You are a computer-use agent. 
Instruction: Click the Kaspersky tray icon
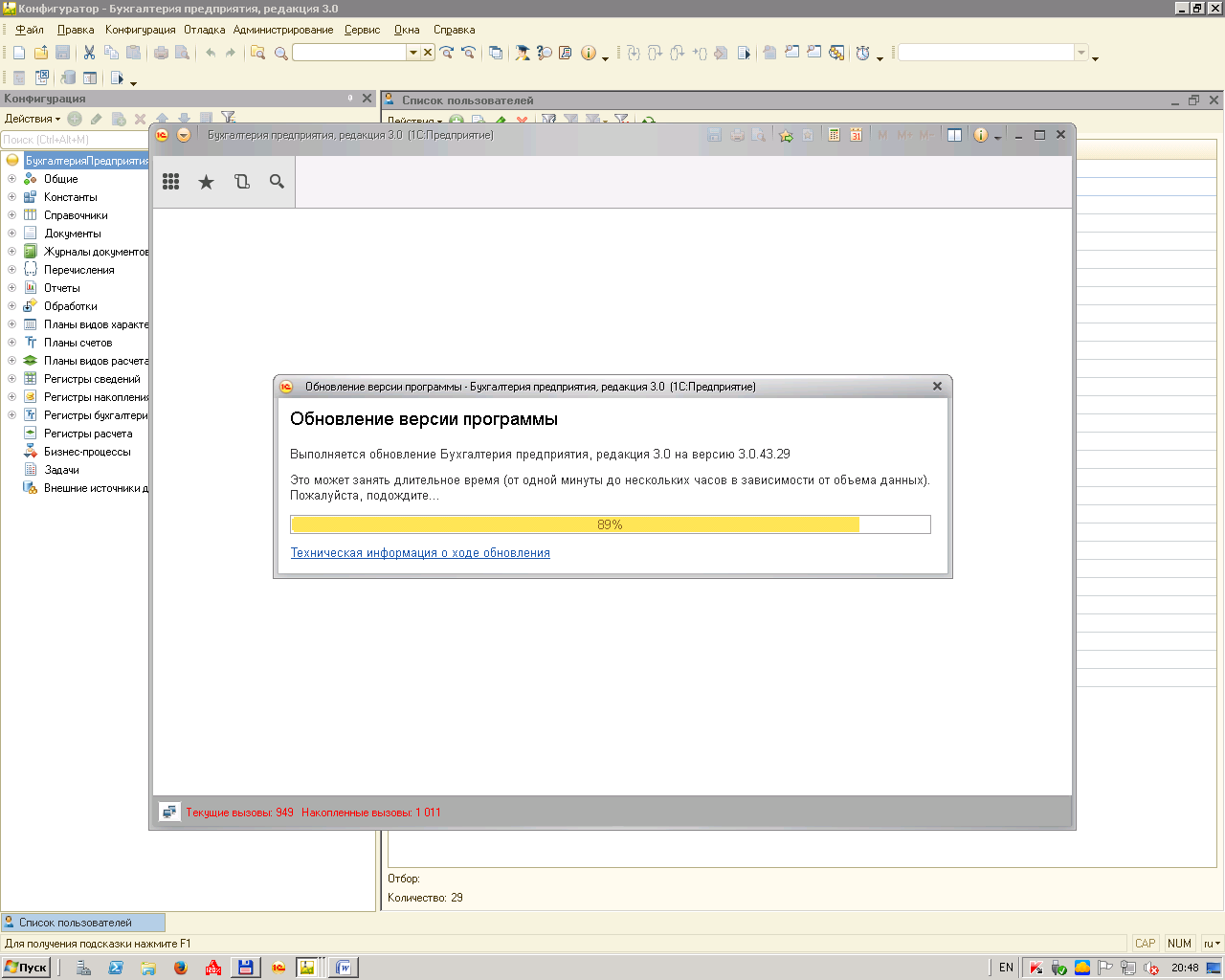[x=1036, y=968]
